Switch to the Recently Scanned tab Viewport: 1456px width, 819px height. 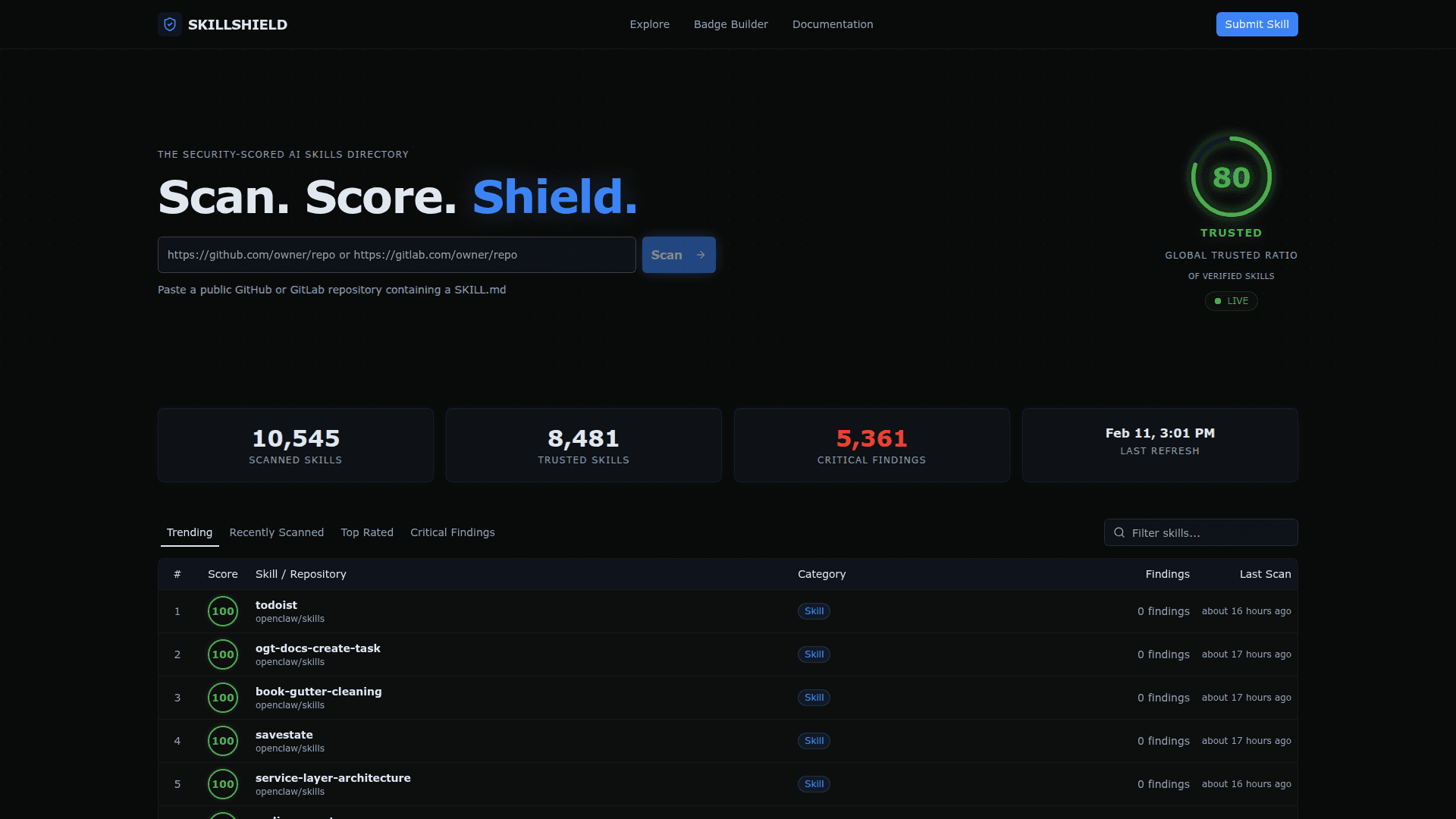[x=276, y=532]
